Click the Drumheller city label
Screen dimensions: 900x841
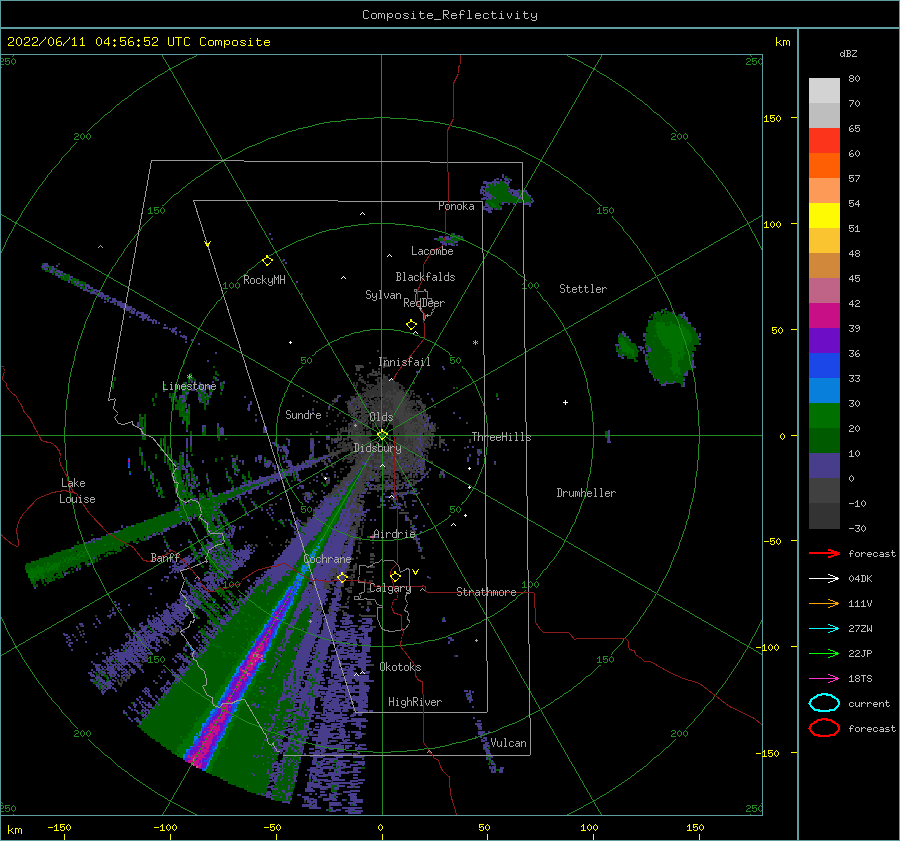(586, 493)
